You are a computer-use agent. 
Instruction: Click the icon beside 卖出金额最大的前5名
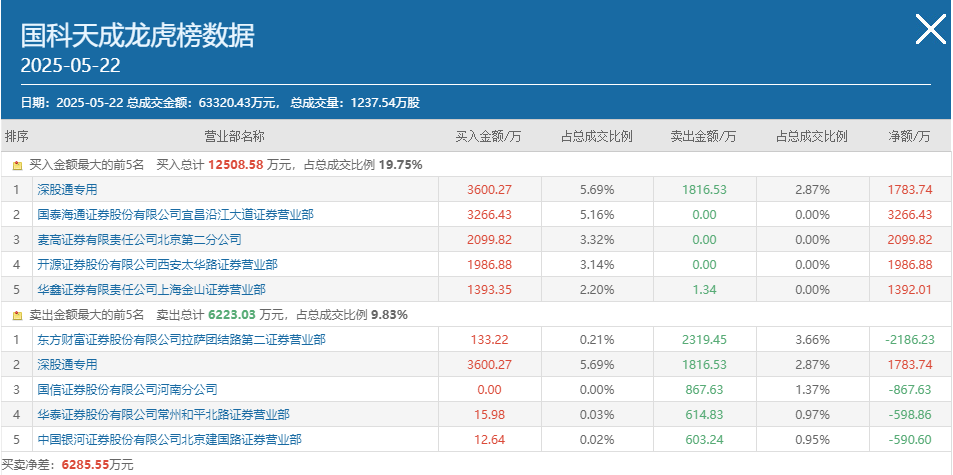[17, 316]
